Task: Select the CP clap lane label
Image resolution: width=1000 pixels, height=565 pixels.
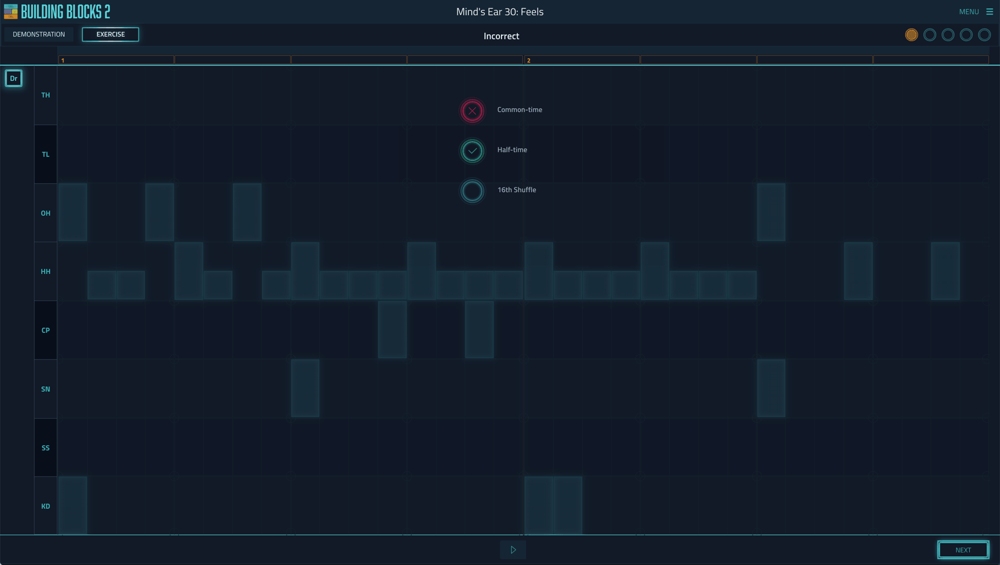Action: (46, 330)
